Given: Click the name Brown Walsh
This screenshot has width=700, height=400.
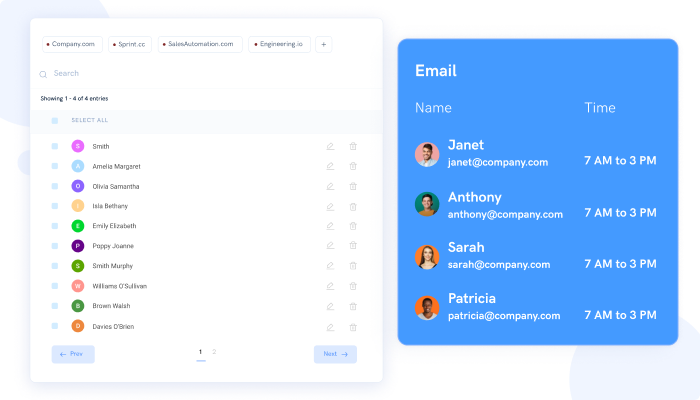Looking at the screenshot, I should pyautogui.click(x=111, y=306).
